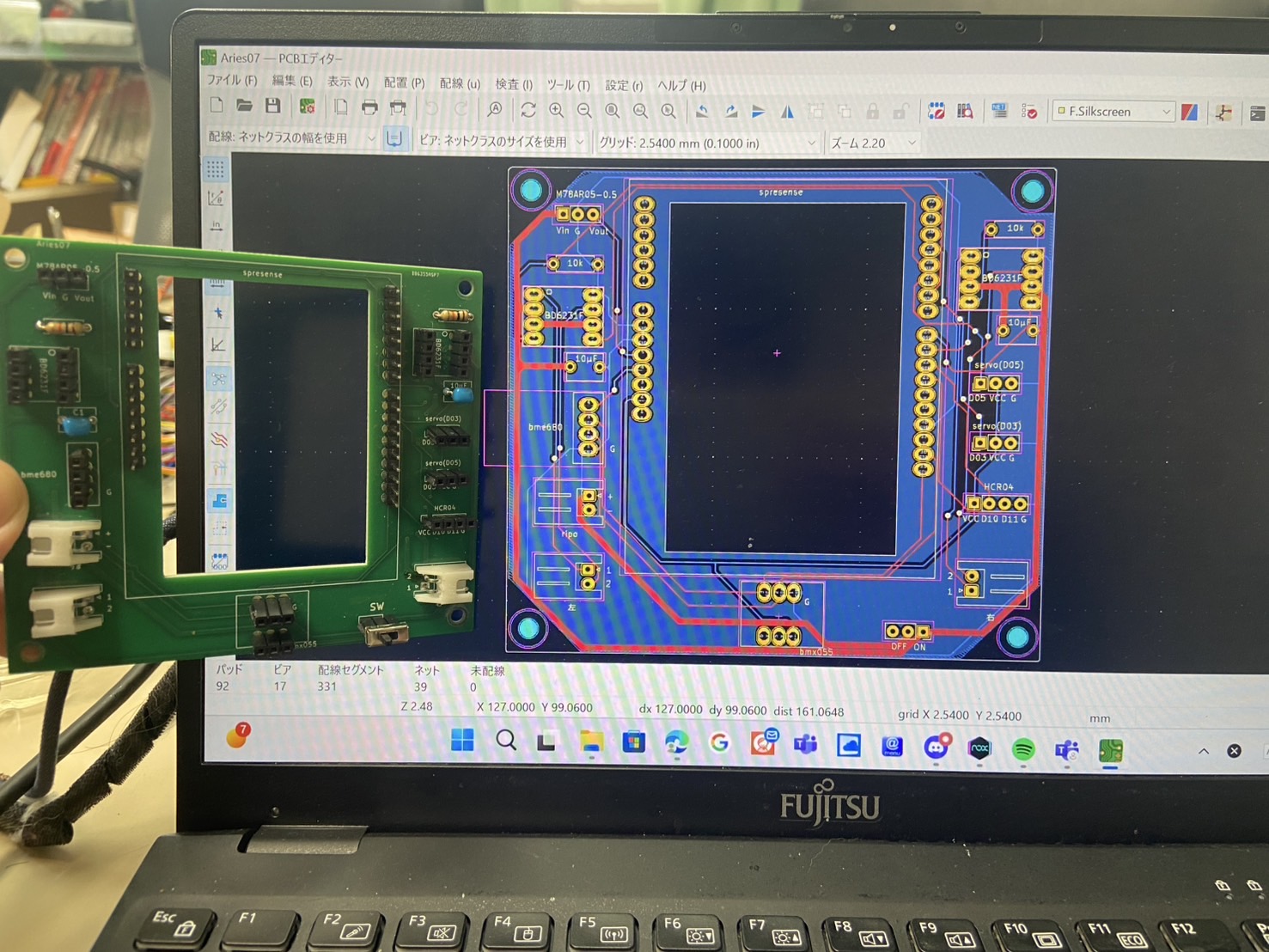Switch units to inches
1269x952 pixels.
coord(216,227)
